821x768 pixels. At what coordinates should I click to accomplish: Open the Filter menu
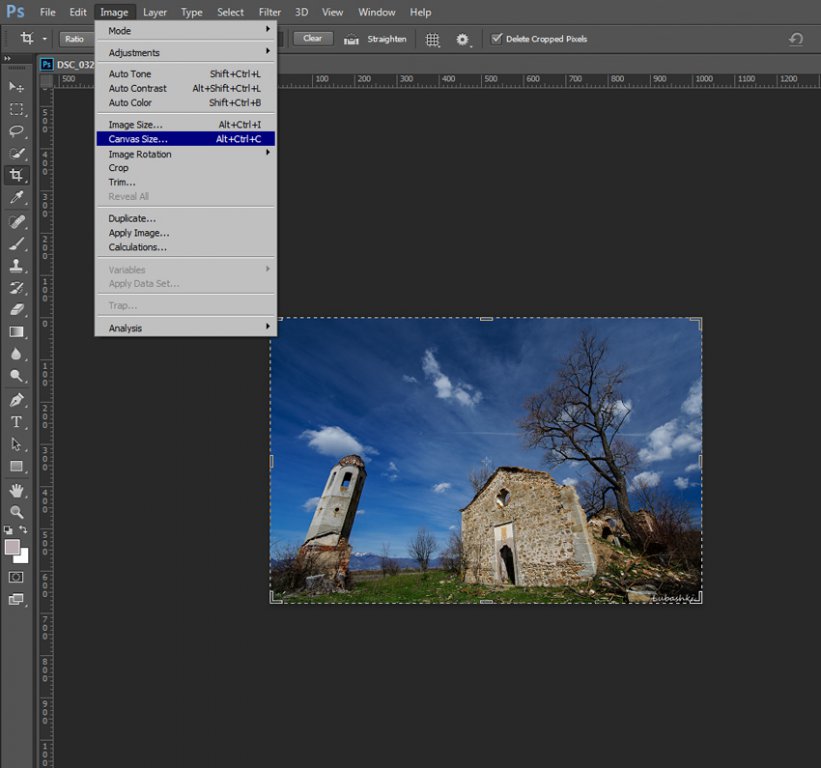tap(270, 12)
